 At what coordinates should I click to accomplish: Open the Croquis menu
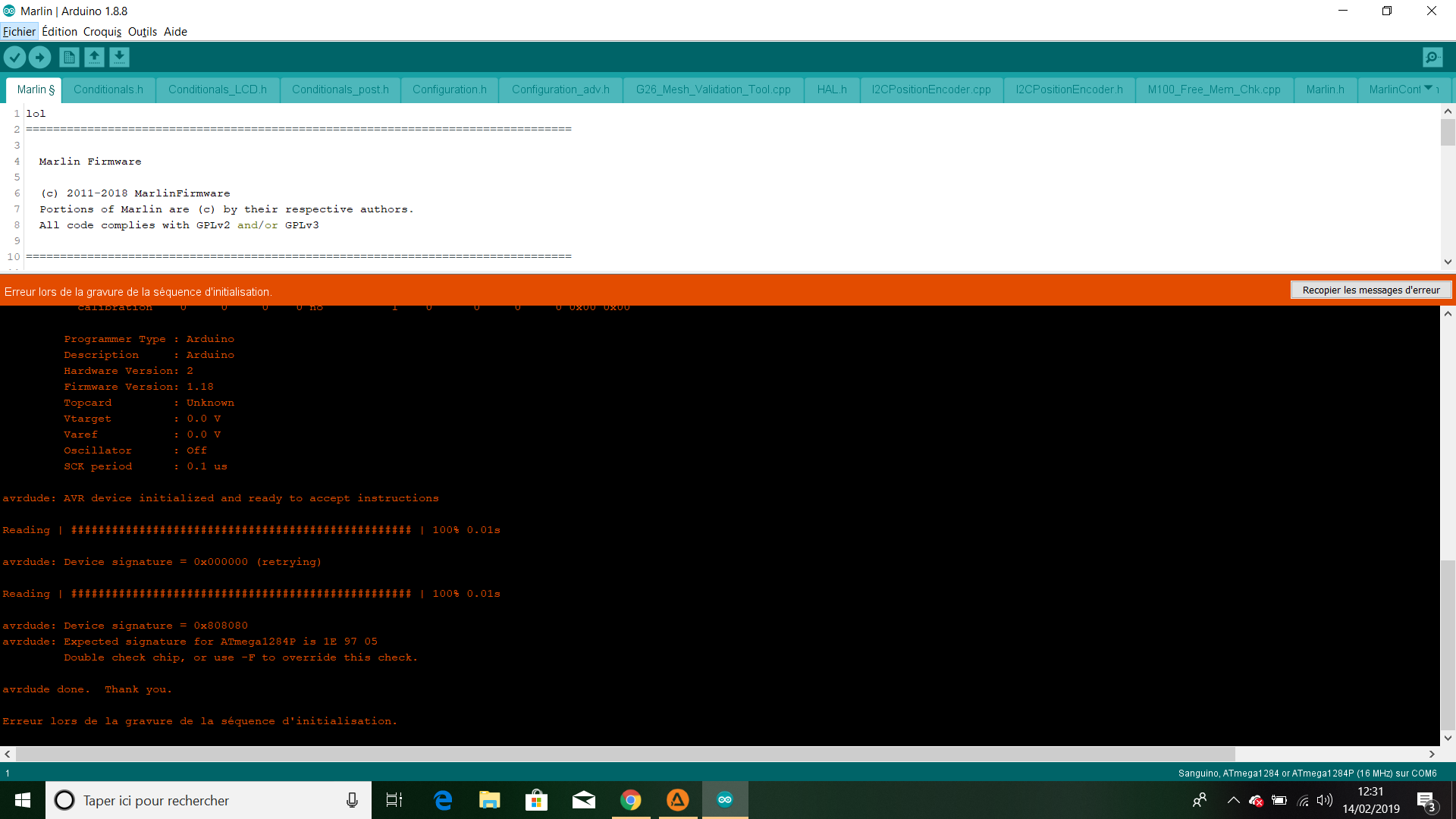(102, 31)
